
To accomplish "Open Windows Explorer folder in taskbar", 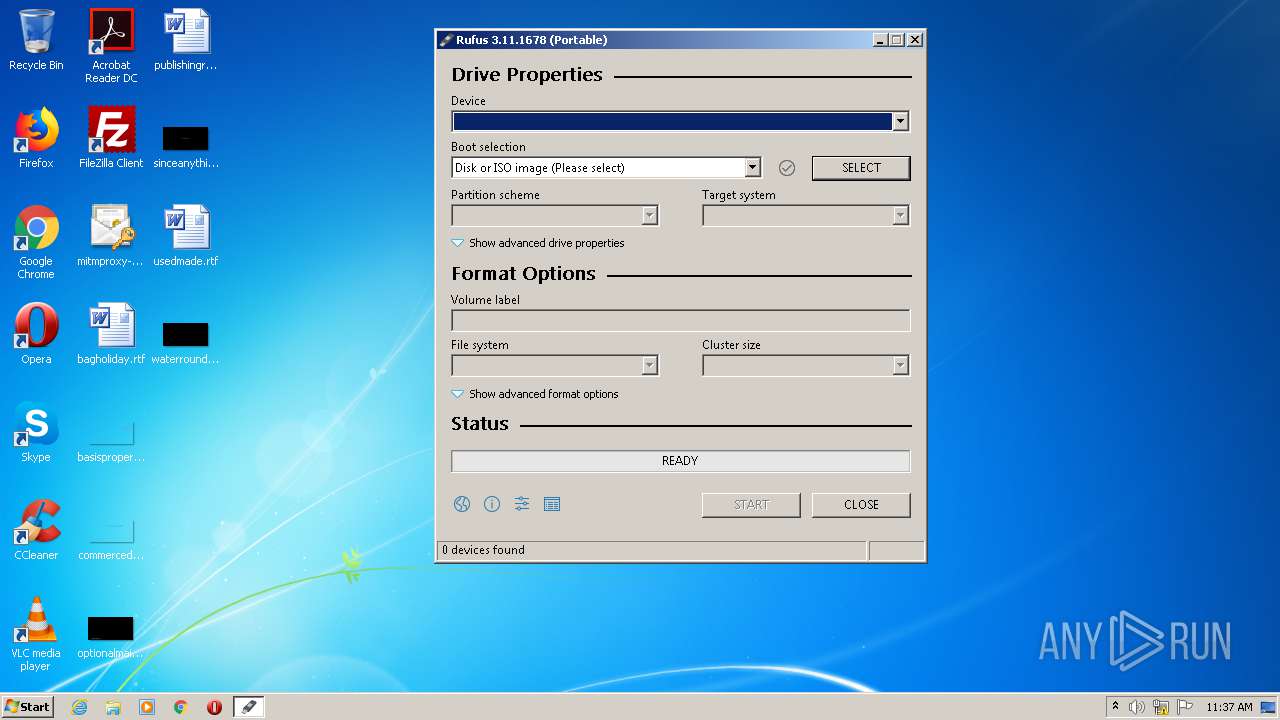I will 113,707.
